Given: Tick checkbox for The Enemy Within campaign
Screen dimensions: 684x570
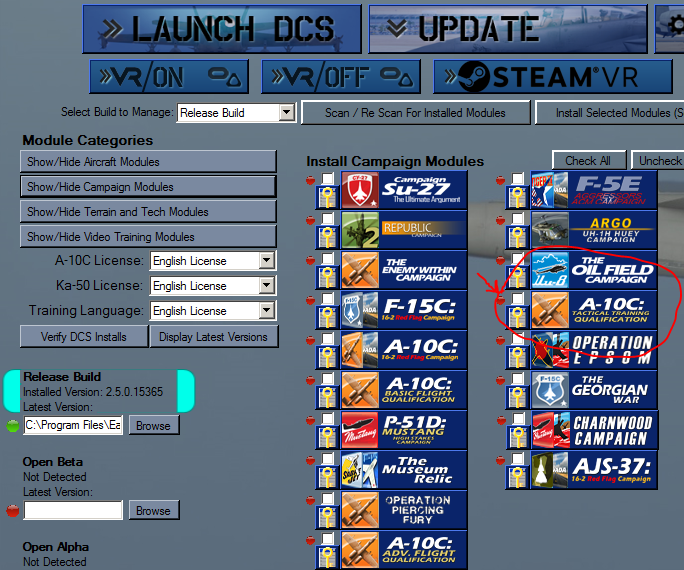Looking at the screenshot, I should 328,258.
